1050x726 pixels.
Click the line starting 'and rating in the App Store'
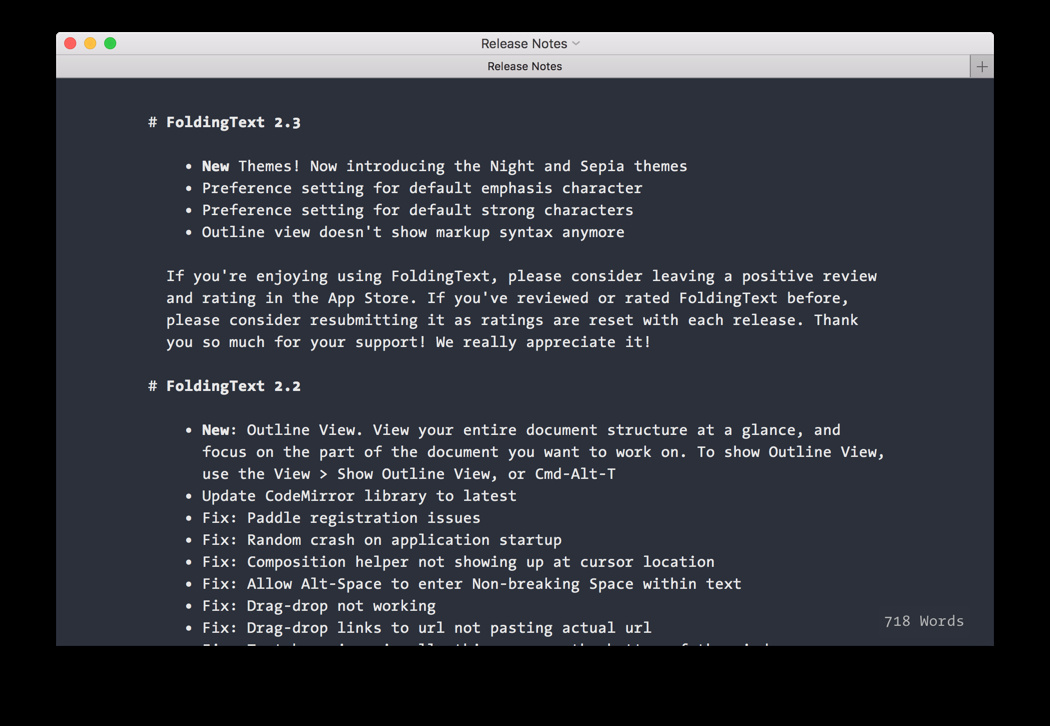508,298
